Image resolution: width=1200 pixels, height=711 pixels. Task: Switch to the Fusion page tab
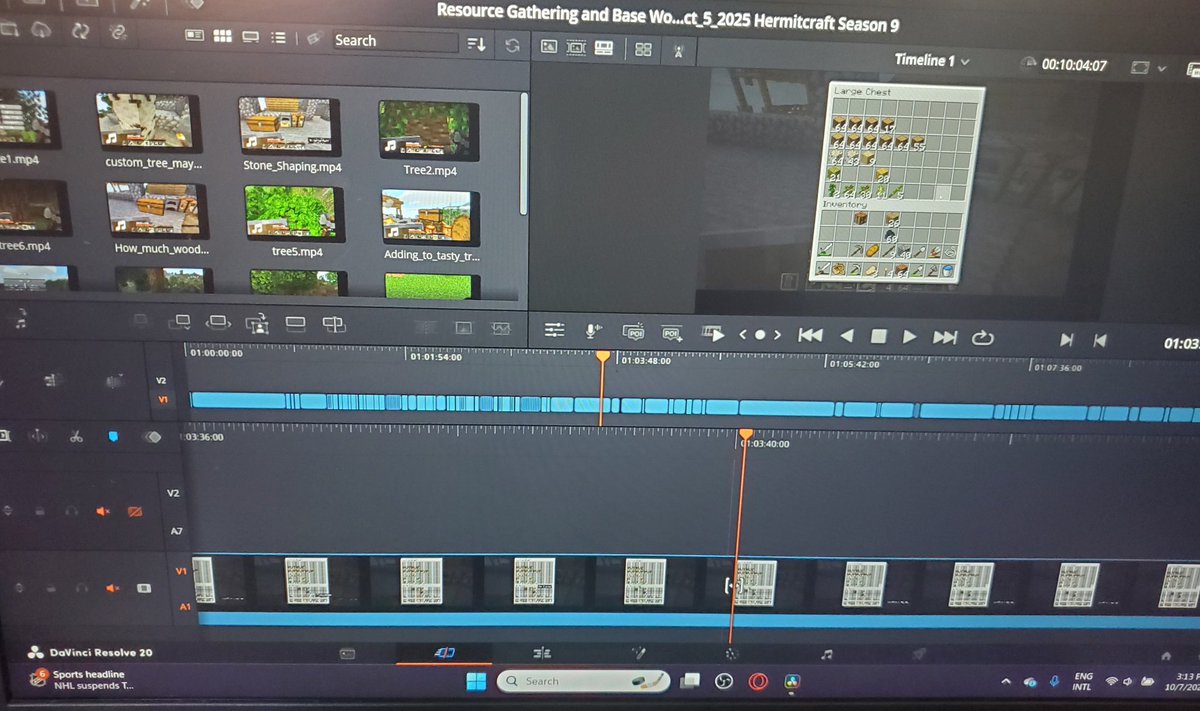(637, 654)
